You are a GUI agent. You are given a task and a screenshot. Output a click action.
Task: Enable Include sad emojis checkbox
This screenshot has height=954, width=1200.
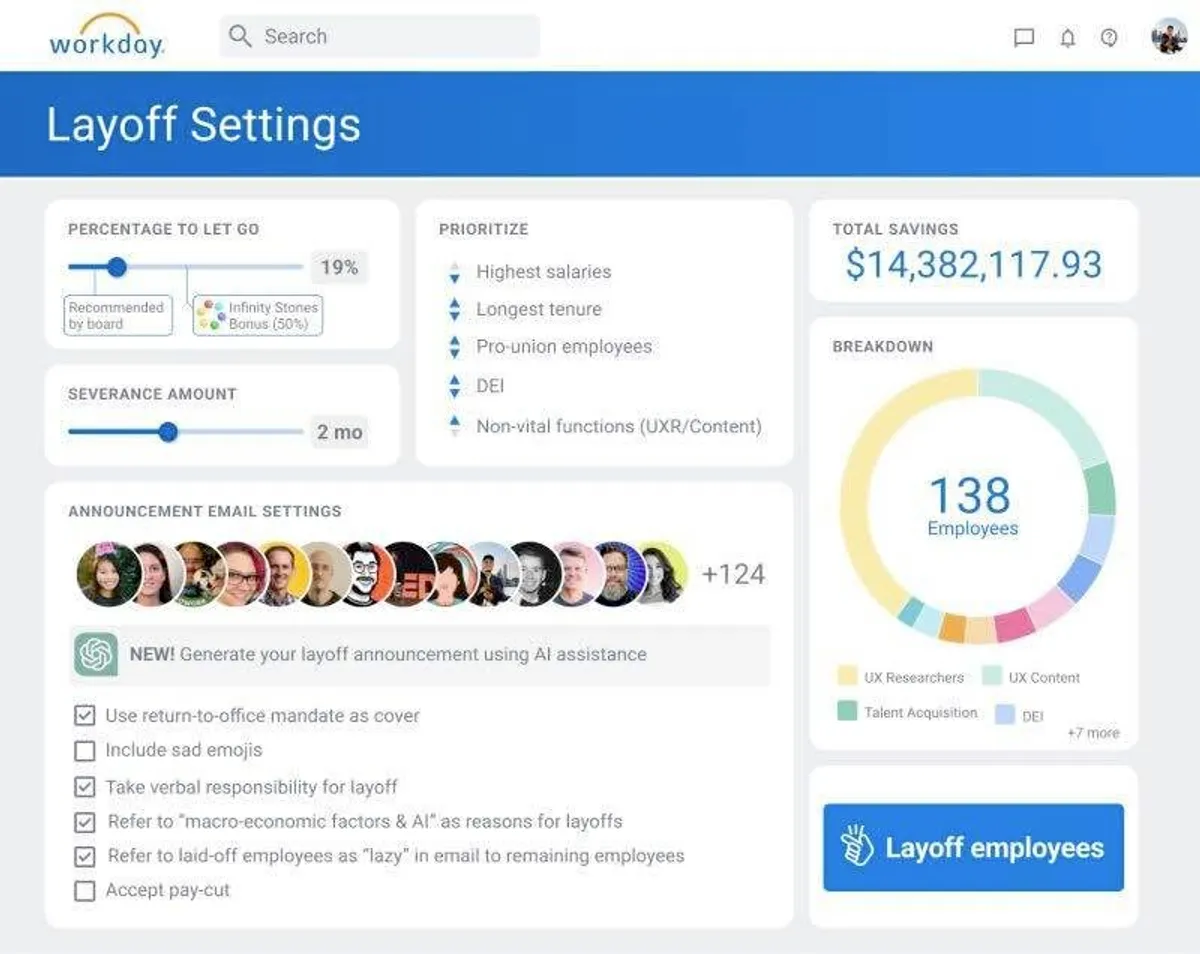pyautogui.click(x=85, y=750)
